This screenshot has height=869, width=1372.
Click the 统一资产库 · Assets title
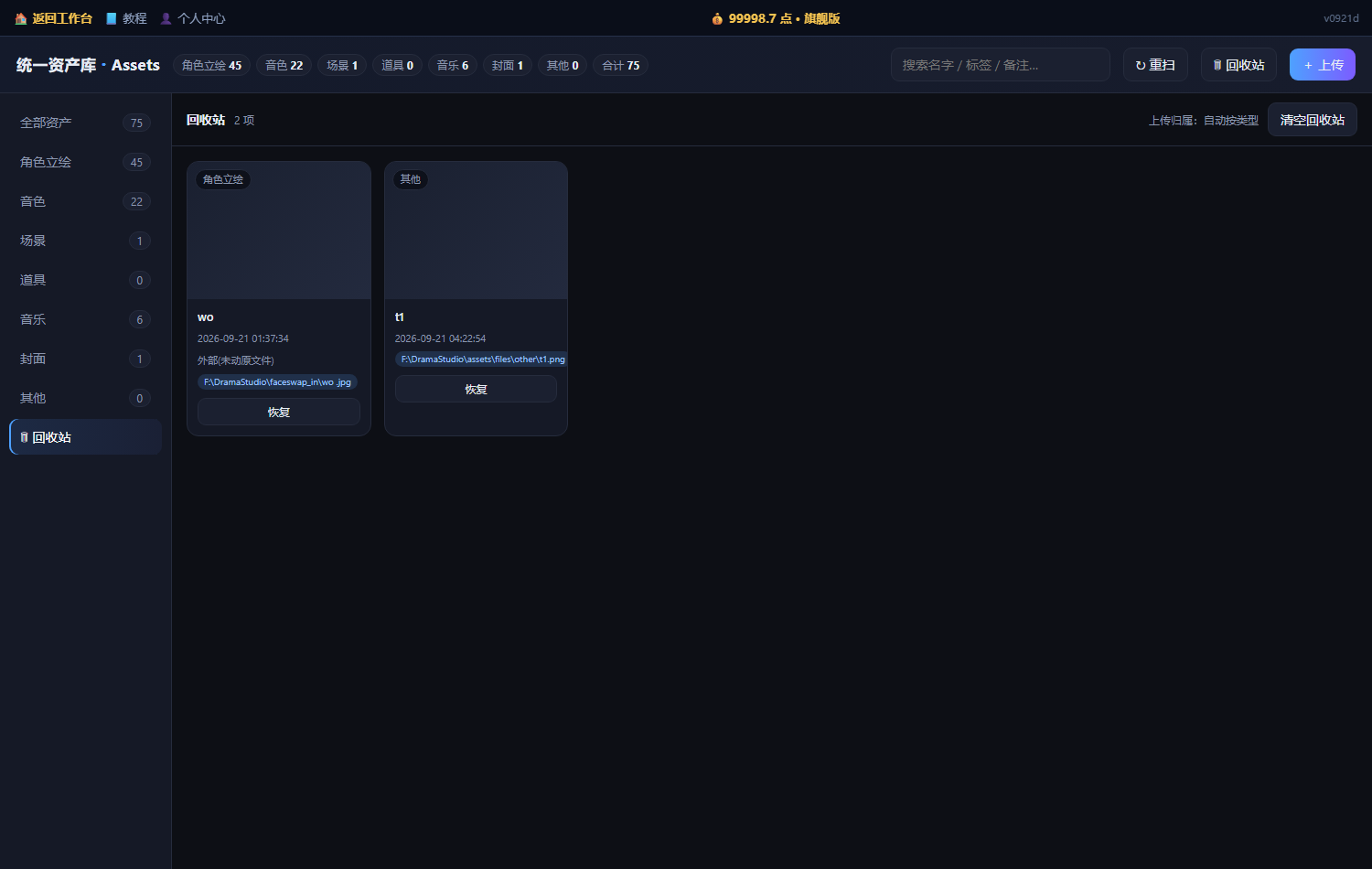click(88, 65)
